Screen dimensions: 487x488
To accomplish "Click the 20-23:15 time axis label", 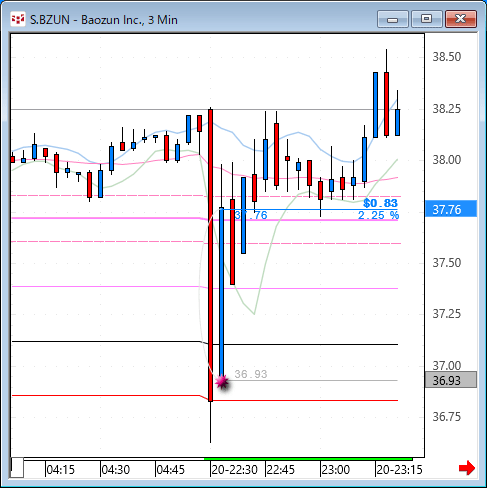I will pyautogui.click(x=399, y=470).
